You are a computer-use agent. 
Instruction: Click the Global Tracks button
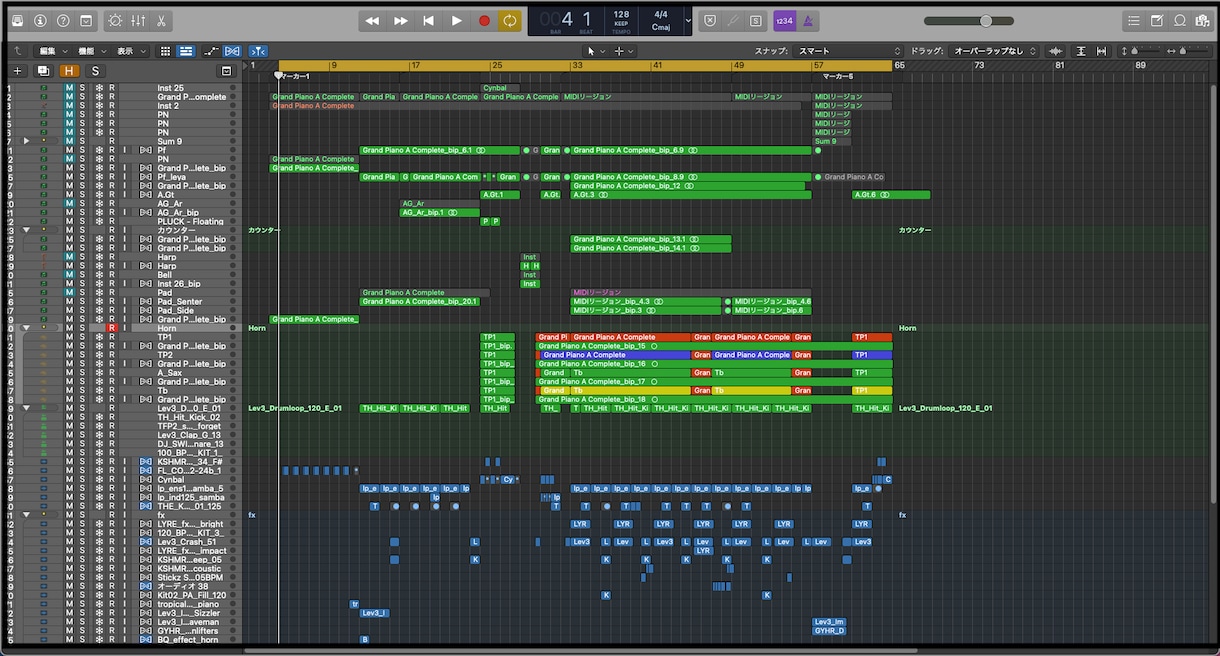point(226,71)
